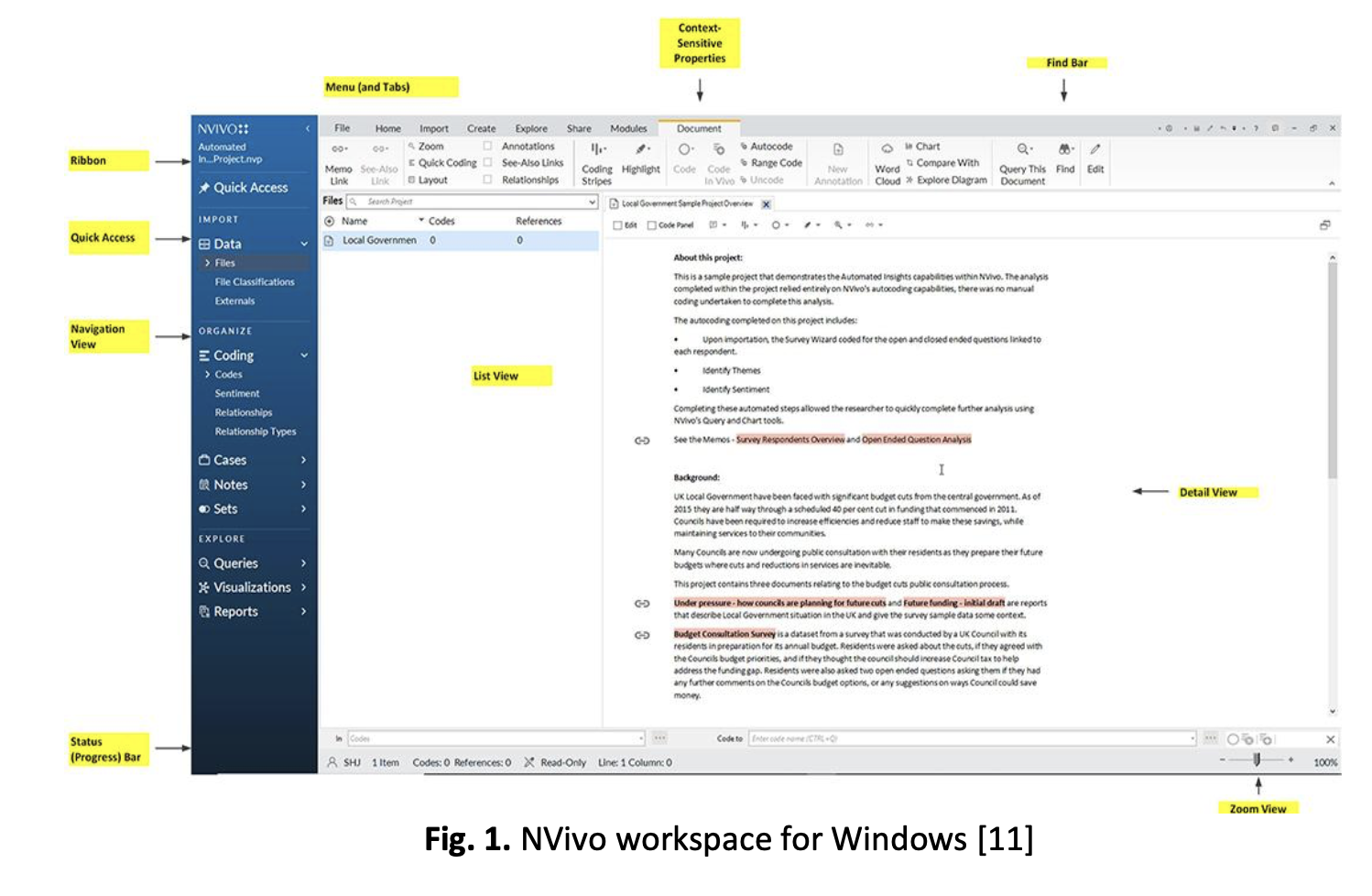The height and width of the screenshot is (896, 1372).
Task: Click the circle icon beside the Name header
Action: (330, 222)
